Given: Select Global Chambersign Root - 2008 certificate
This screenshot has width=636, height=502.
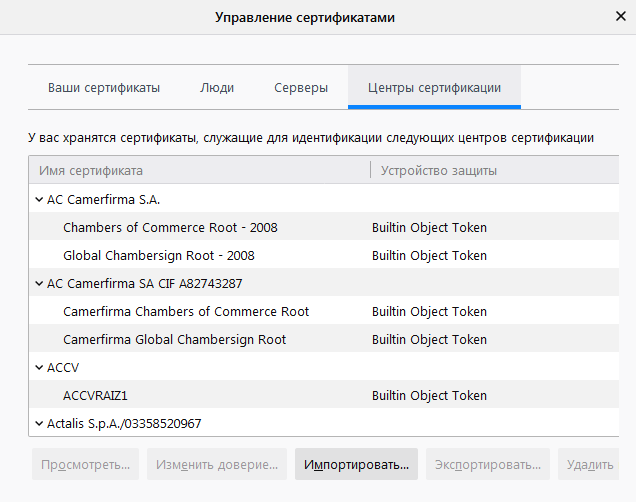Looking at the screenshot, I should (159, 256).
